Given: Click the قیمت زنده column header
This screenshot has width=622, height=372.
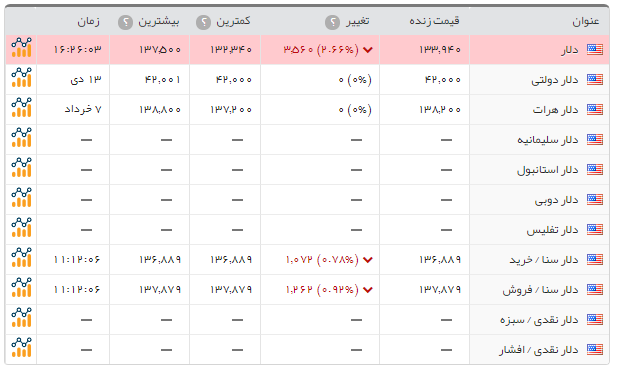Looking at the screenshot, I should tap(434, 21).
